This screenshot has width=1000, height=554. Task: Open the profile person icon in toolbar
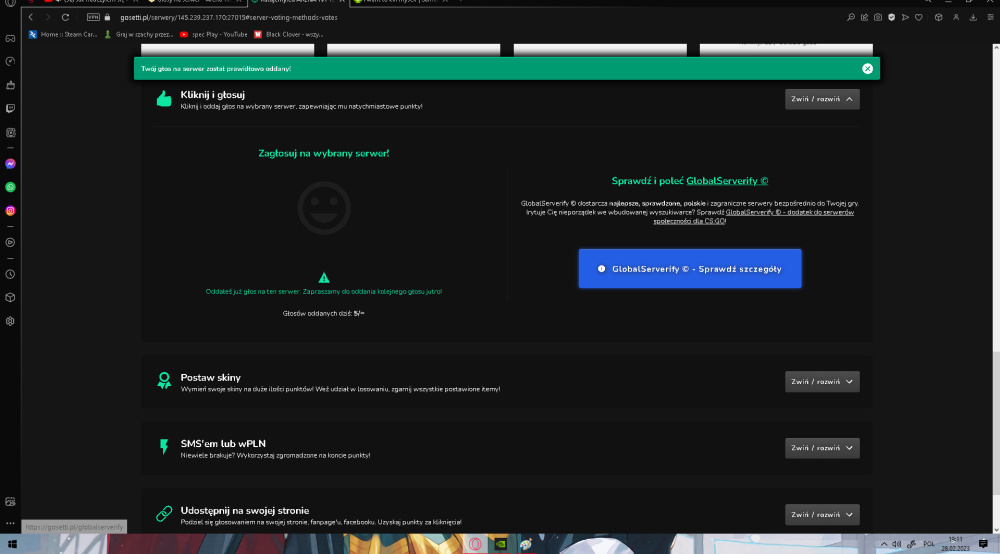(x=956, y=17)
